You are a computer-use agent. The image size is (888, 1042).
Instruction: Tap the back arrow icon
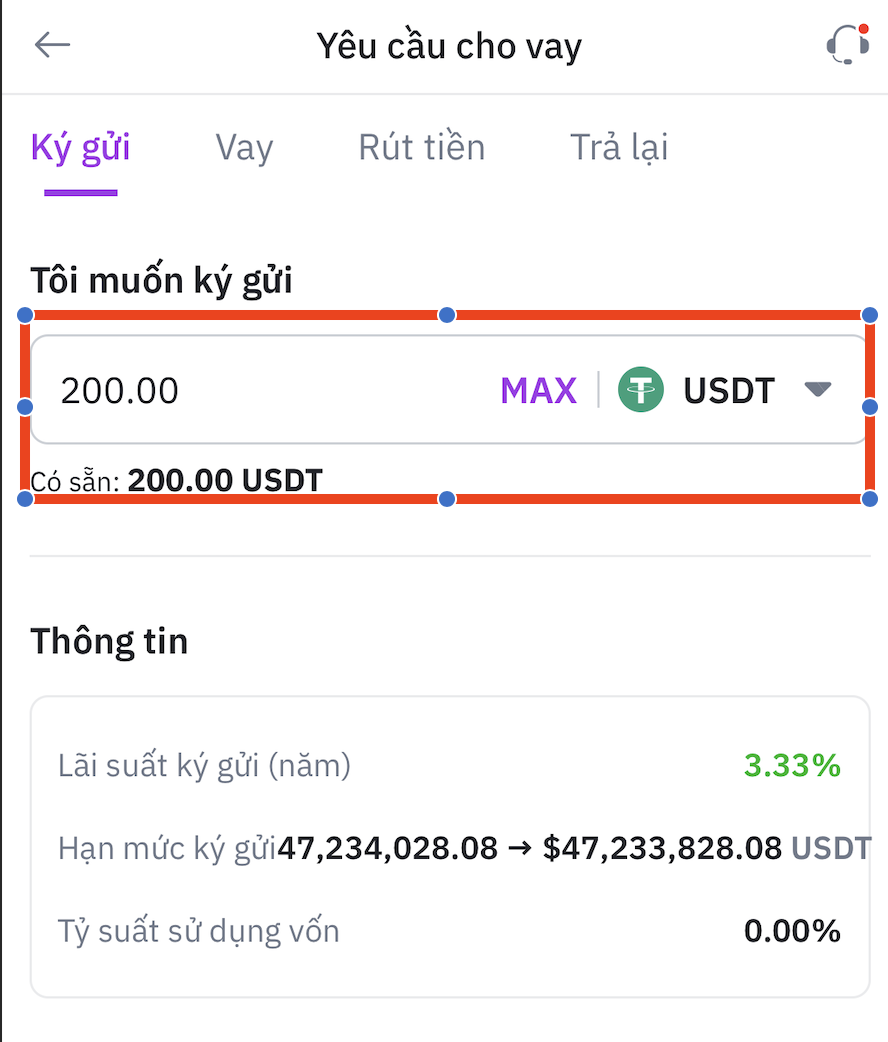(52, 45)
